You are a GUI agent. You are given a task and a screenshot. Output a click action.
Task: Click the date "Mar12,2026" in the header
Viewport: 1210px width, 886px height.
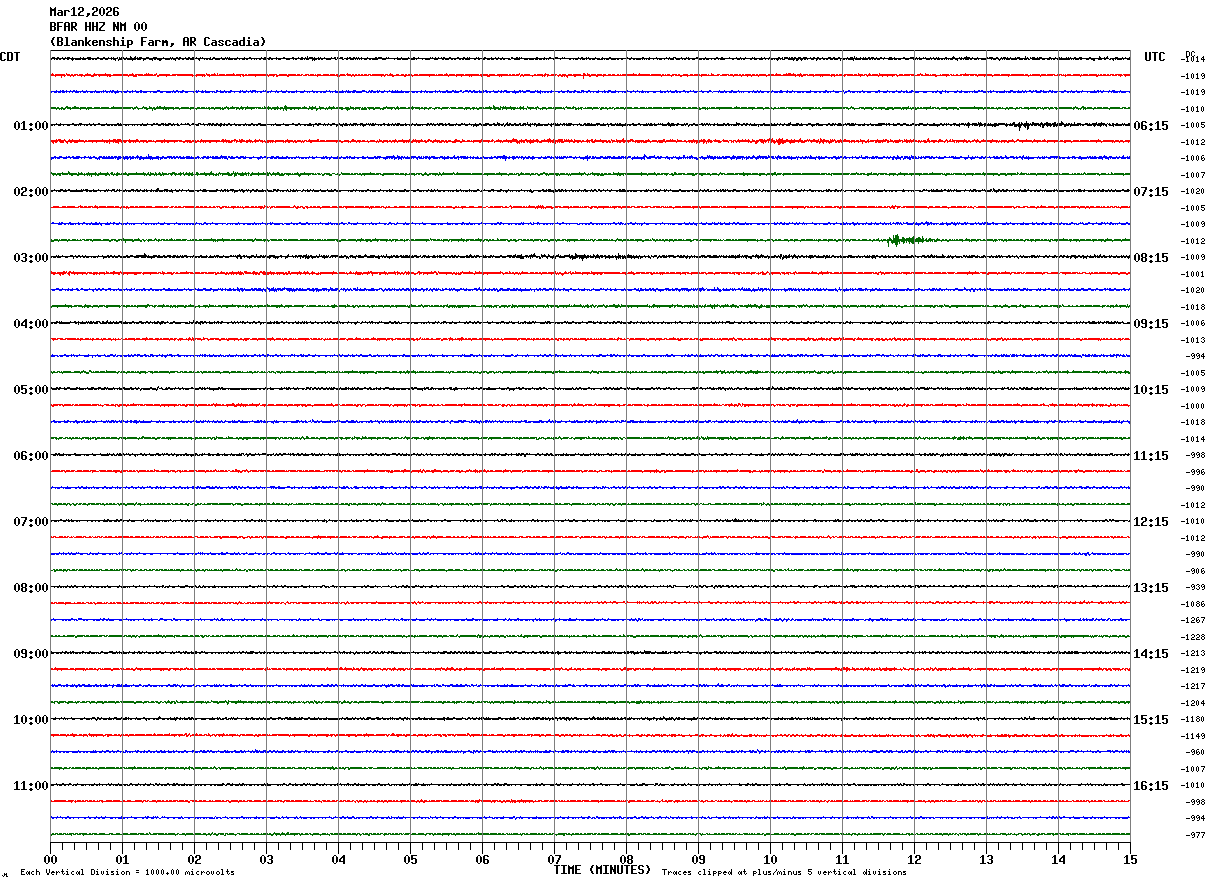point(84,12)
